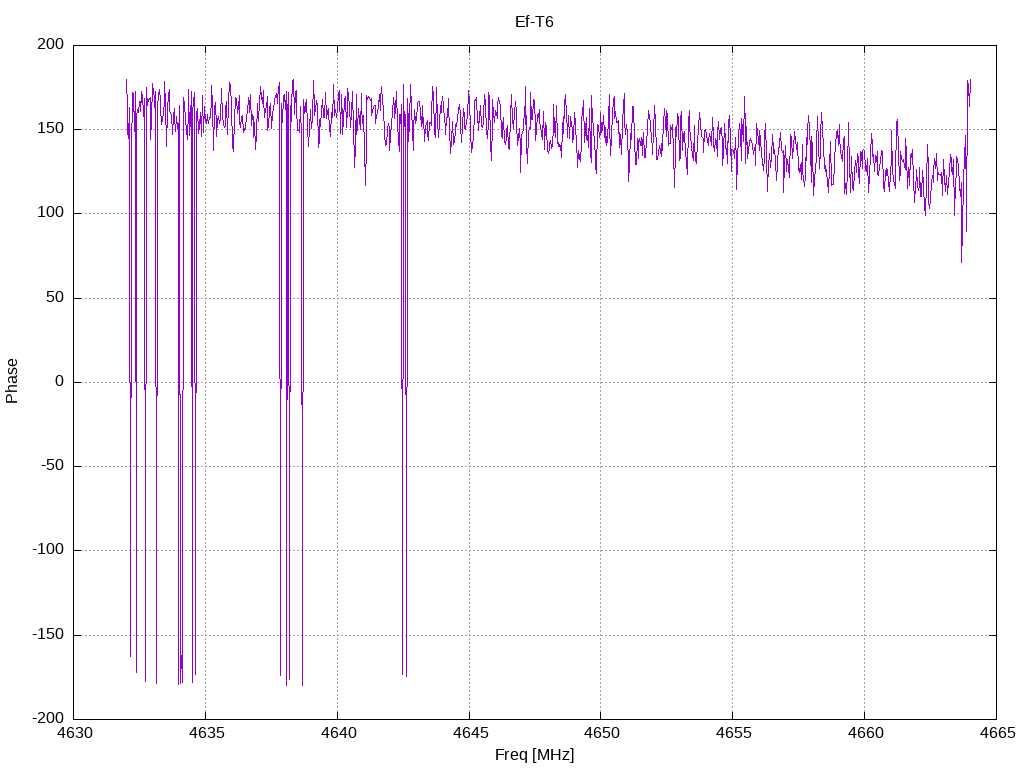The height and width of the screenshot is (768, 1024).
Task: Click the x-axis tick label 4650
Action: tap(601, 733)
